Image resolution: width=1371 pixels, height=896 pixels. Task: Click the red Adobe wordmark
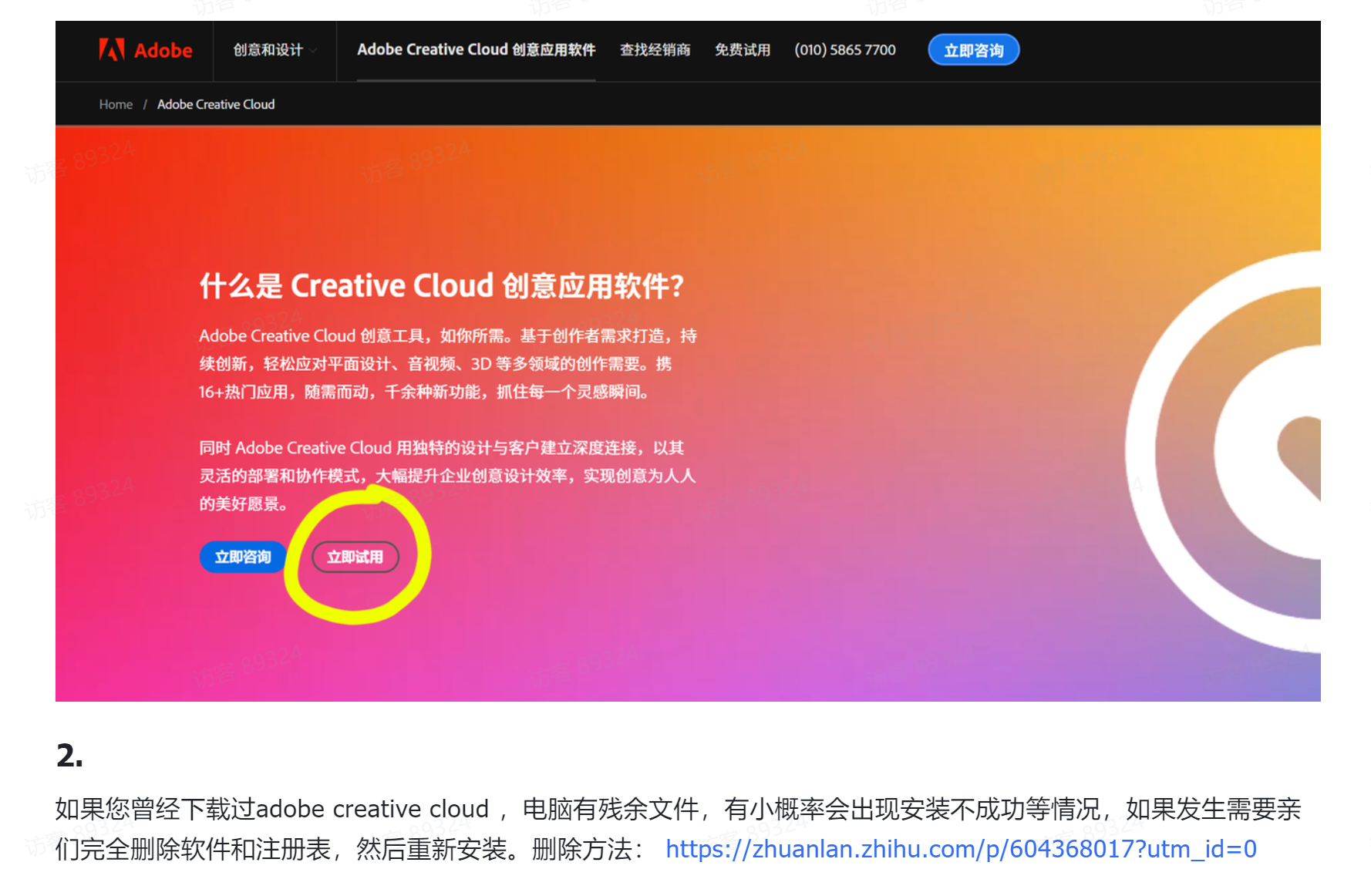[x=163, y=51]
